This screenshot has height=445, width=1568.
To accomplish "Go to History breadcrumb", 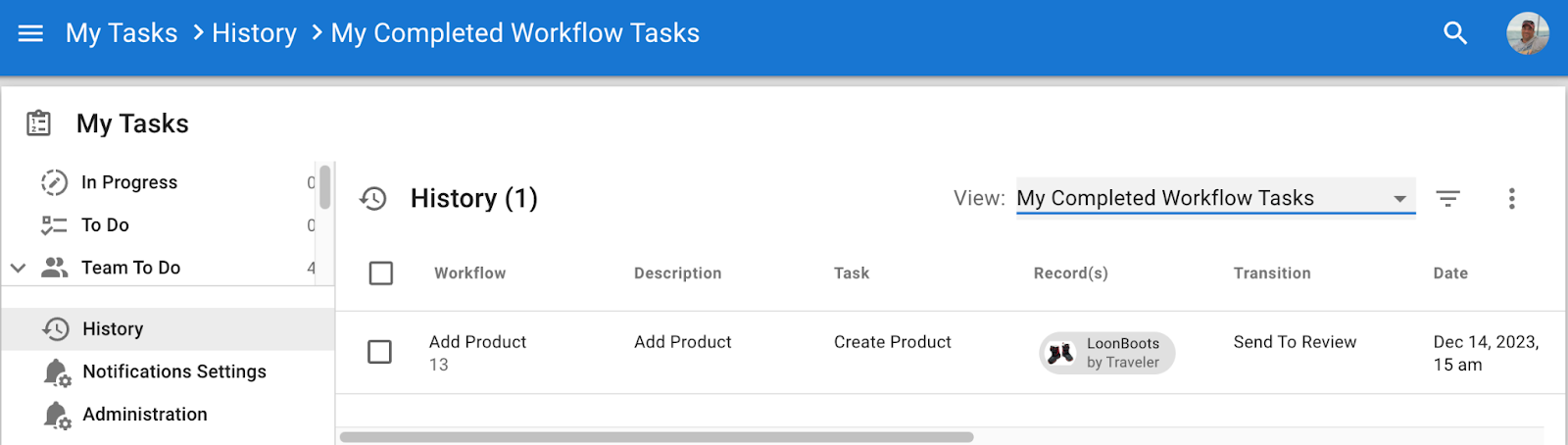I will click(254, 33).
